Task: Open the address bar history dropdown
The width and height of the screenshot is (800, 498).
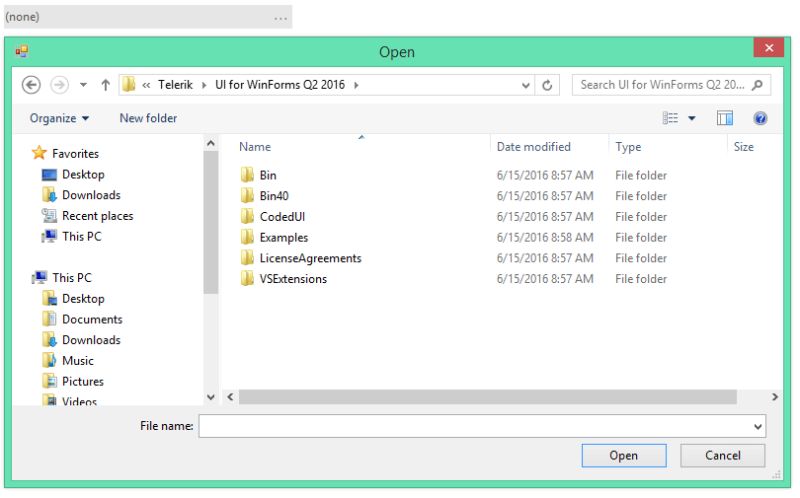Action: point(526,85)
